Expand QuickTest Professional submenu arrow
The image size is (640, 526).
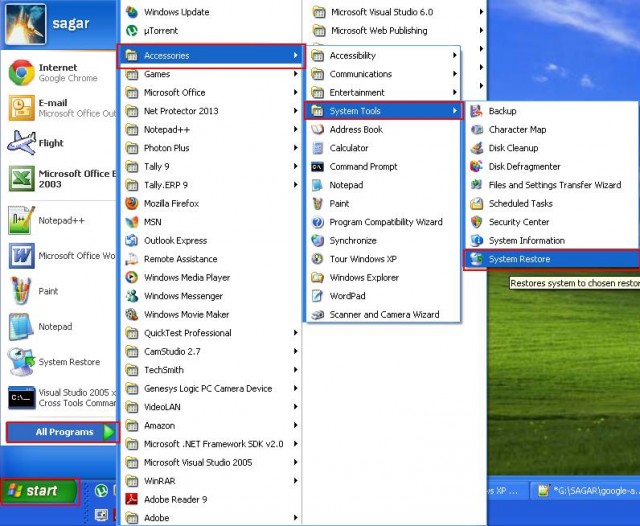coord(296,333)
